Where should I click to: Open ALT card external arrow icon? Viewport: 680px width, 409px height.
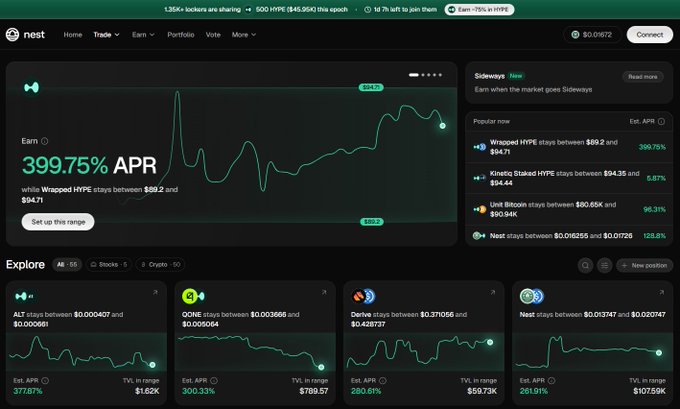coord(155,293)
